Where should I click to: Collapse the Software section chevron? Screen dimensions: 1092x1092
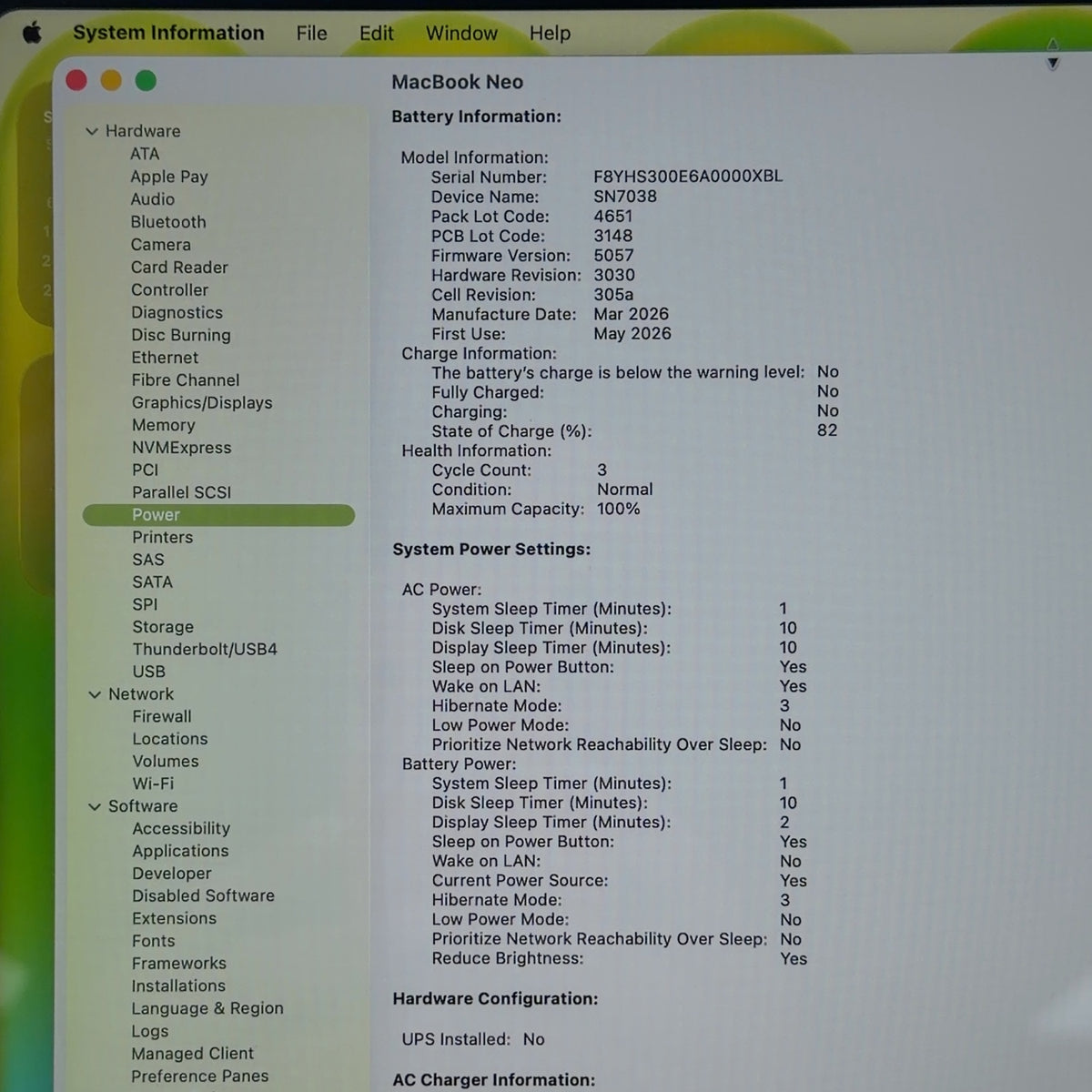[95, 806]
